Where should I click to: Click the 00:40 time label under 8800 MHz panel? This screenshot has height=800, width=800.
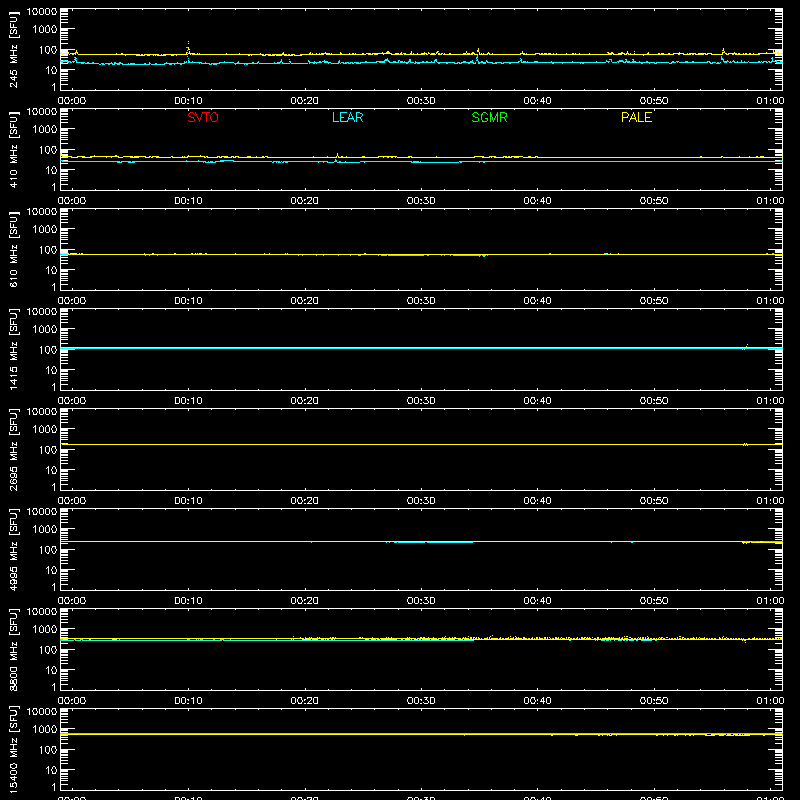[537, 701]
